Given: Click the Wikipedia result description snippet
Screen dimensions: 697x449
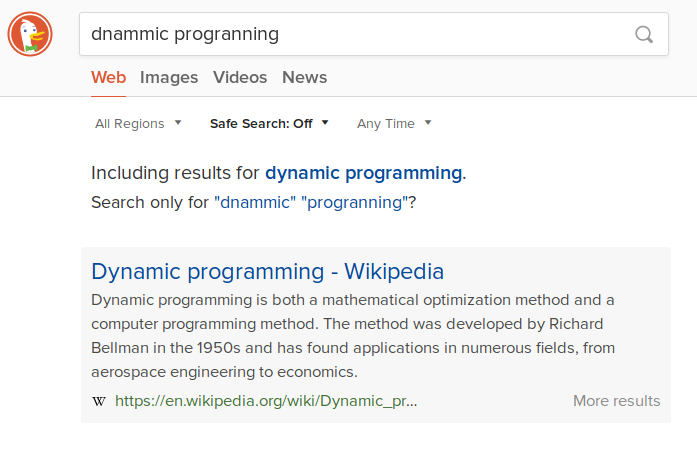Looking at the screenshot, I should click(353, 336).
